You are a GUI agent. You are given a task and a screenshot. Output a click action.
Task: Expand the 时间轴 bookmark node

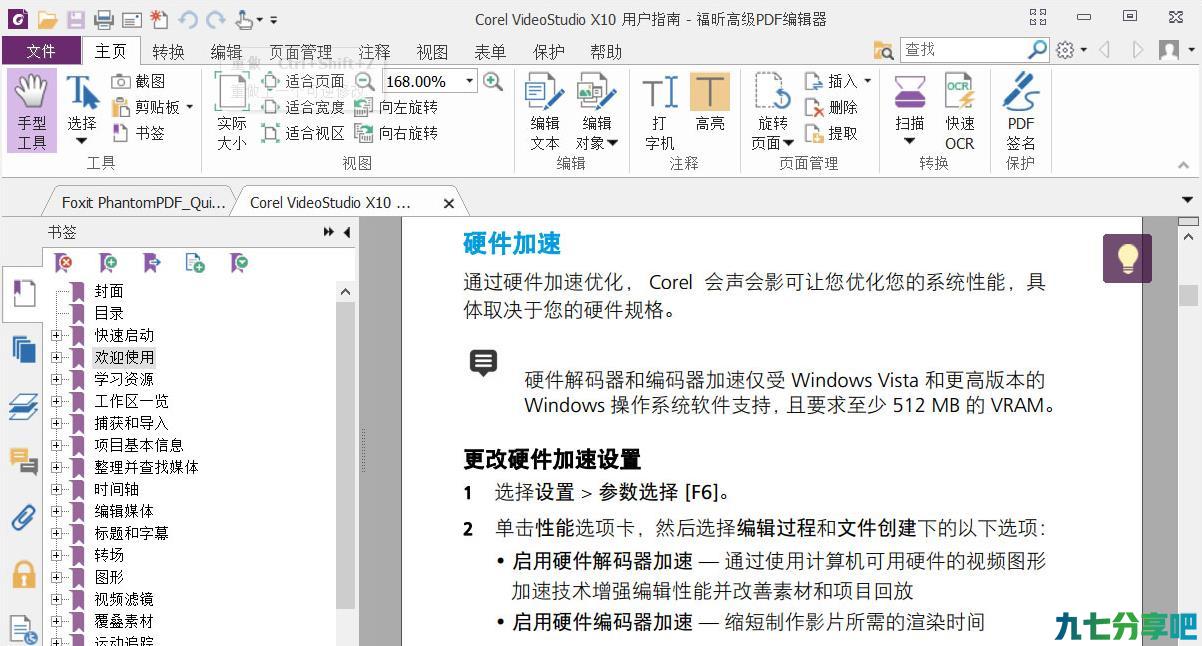57,489
